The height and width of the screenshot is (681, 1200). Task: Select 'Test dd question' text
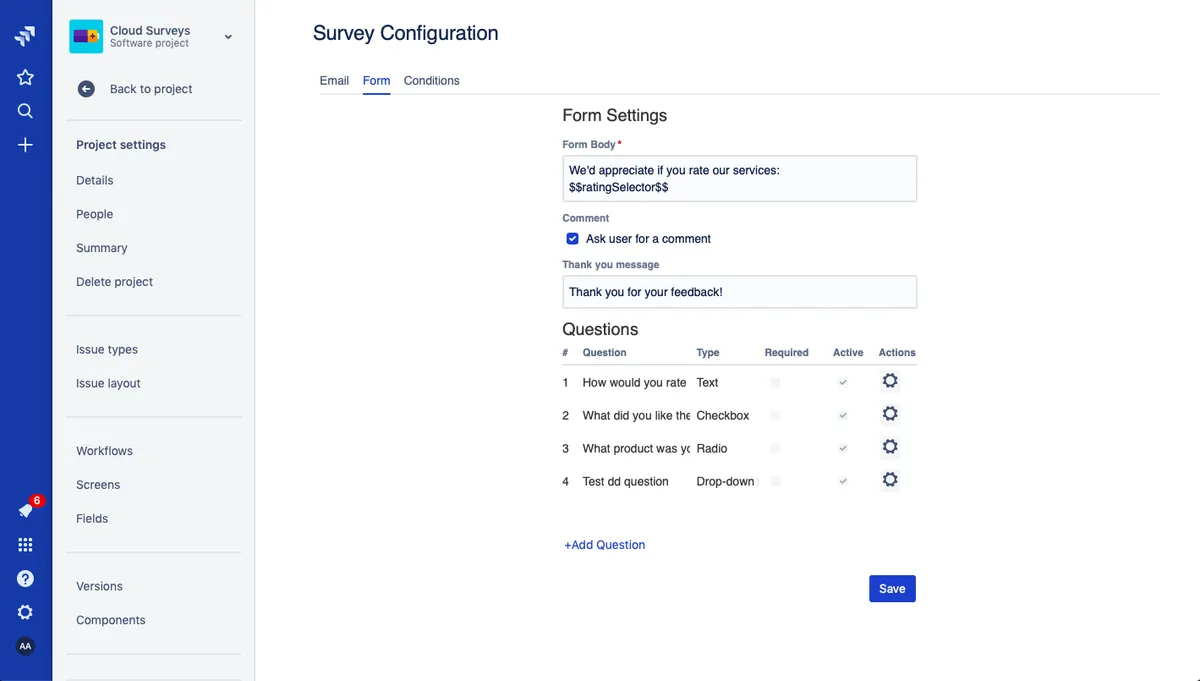click(x=626, y=482)
